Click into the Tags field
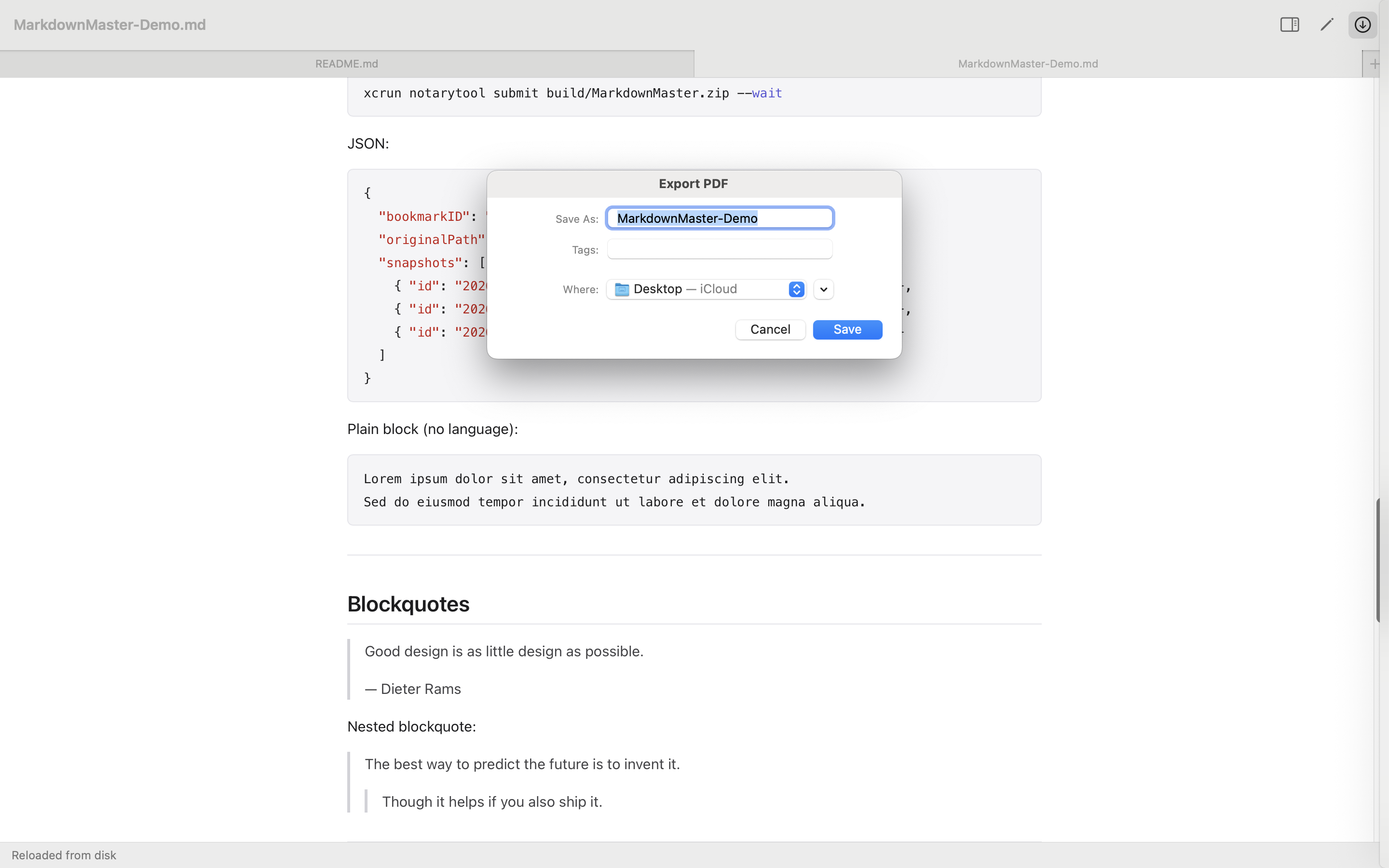The width and height of the screenshot is (1389, 868). 720,250
